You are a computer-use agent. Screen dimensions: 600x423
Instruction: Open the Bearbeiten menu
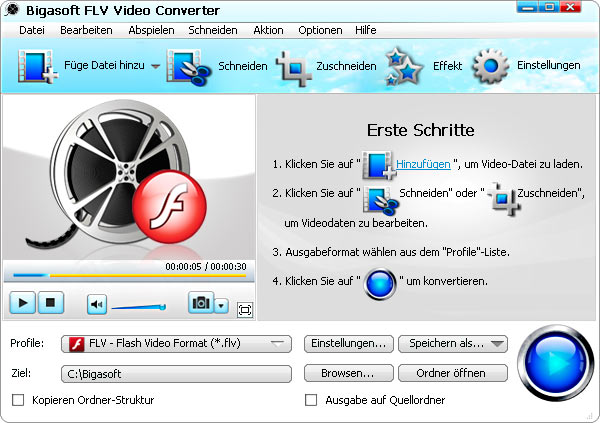pyautogui.click(x=86, y=30)
